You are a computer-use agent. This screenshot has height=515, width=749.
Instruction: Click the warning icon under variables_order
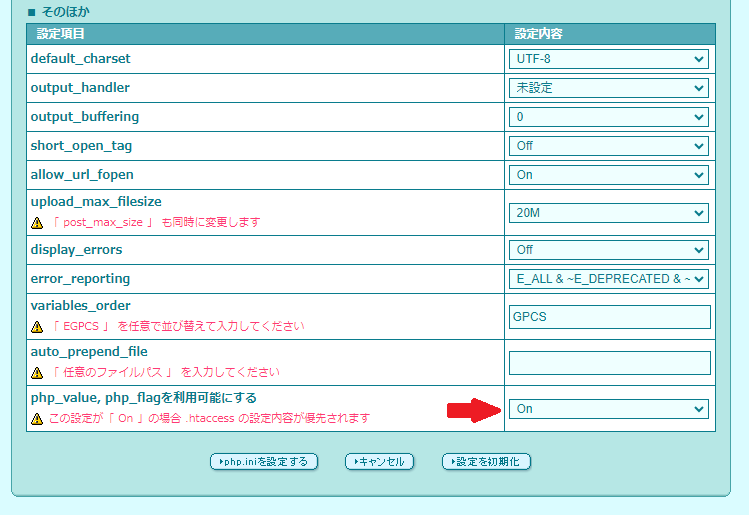pos(37,327)
